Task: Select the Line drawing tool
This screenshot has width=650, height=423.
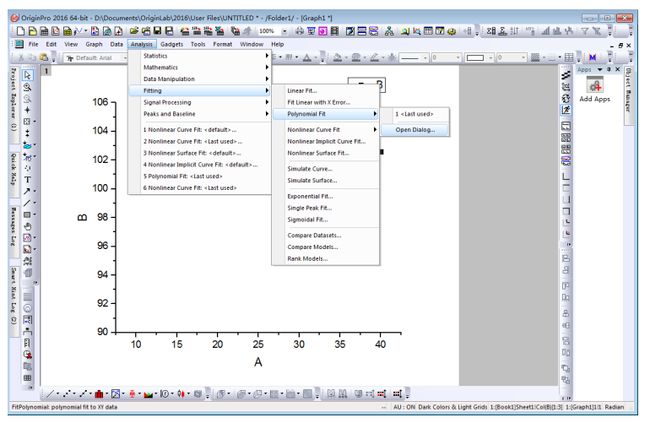Action: pos(27,203)
